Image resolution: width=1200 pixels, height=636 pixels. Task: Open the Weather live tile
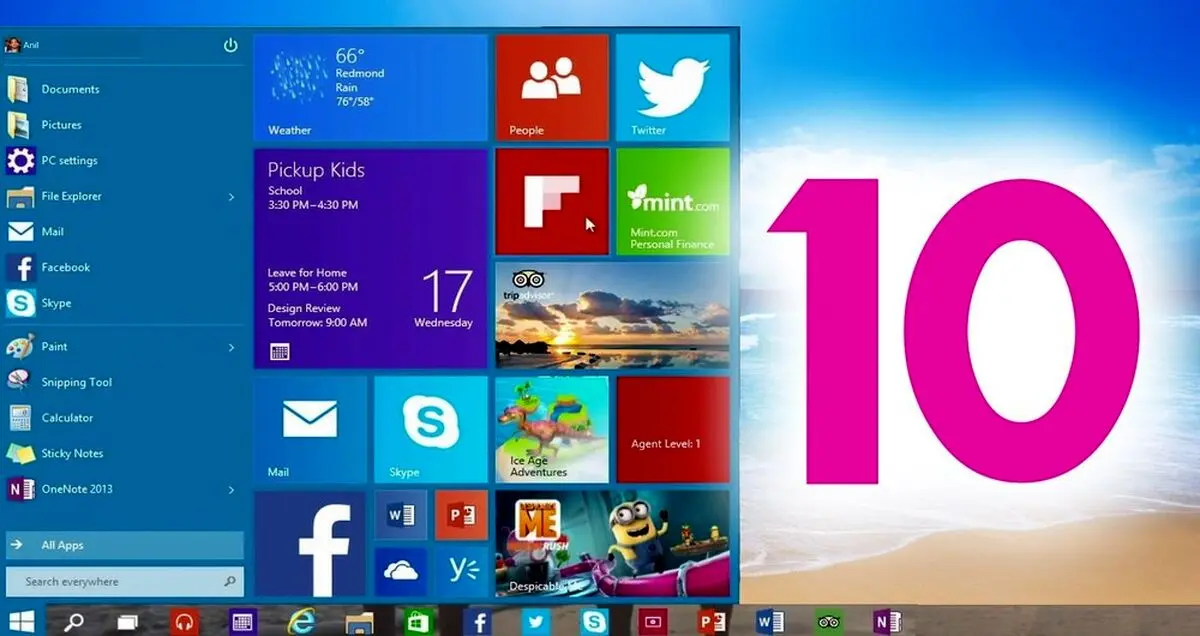[x=370, y=88]
